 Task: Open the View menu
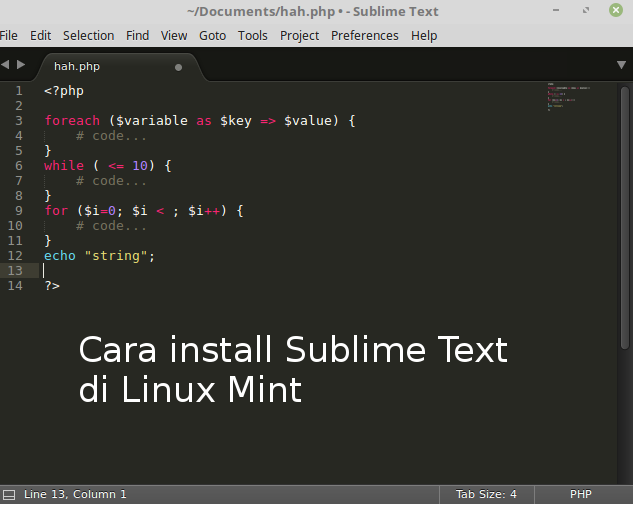pos(174,36)
